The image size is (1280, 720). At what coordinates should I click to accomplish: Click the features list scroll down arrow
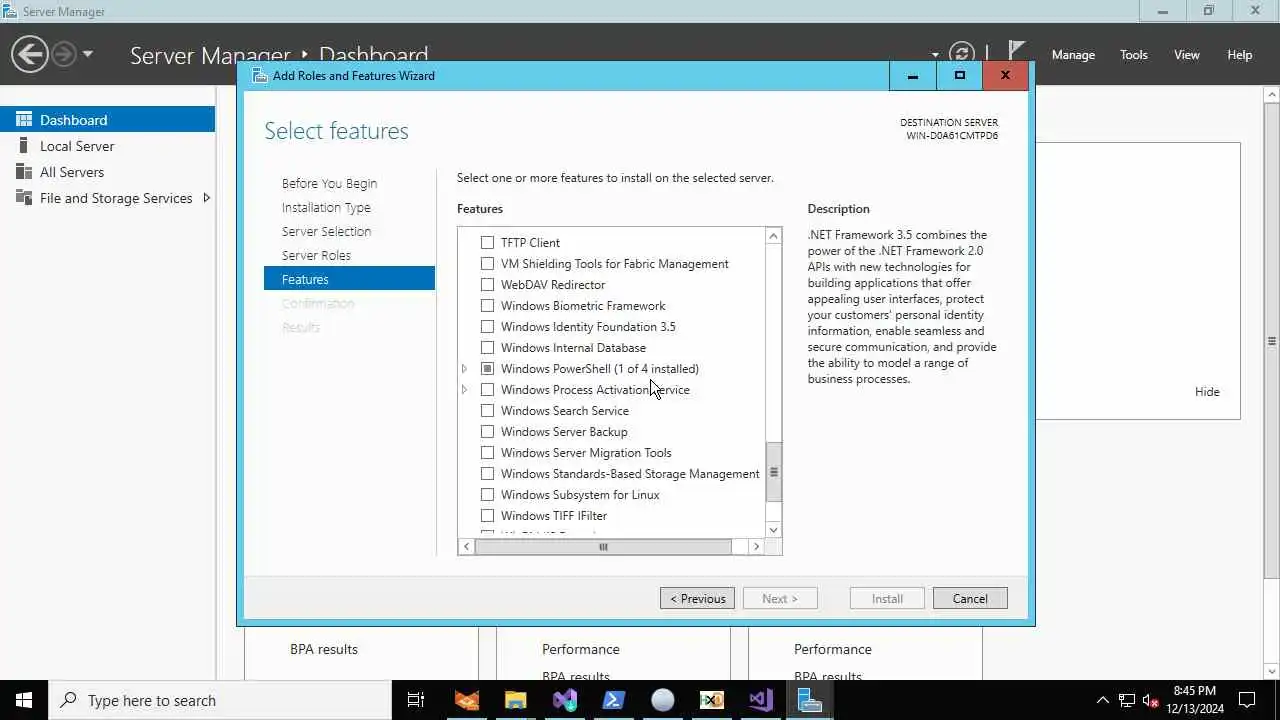pos(773,530)
